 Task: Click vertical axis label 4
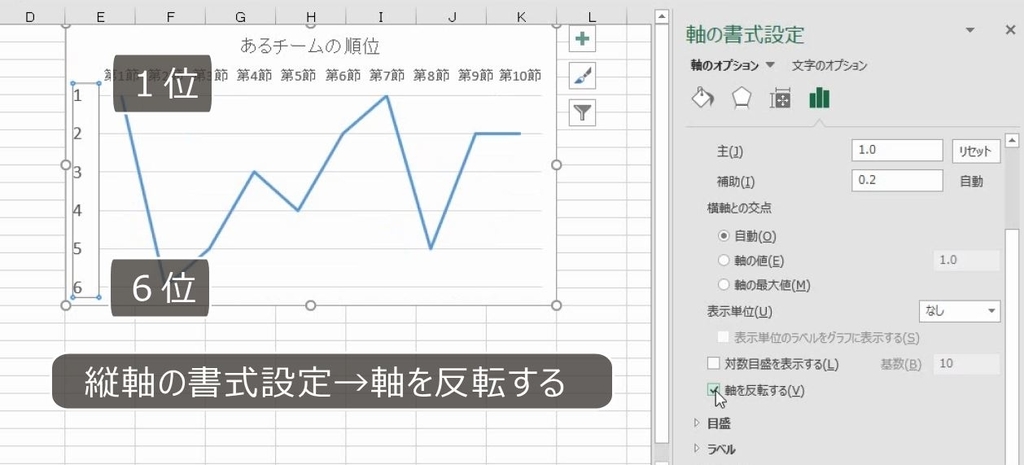[78, 211]
